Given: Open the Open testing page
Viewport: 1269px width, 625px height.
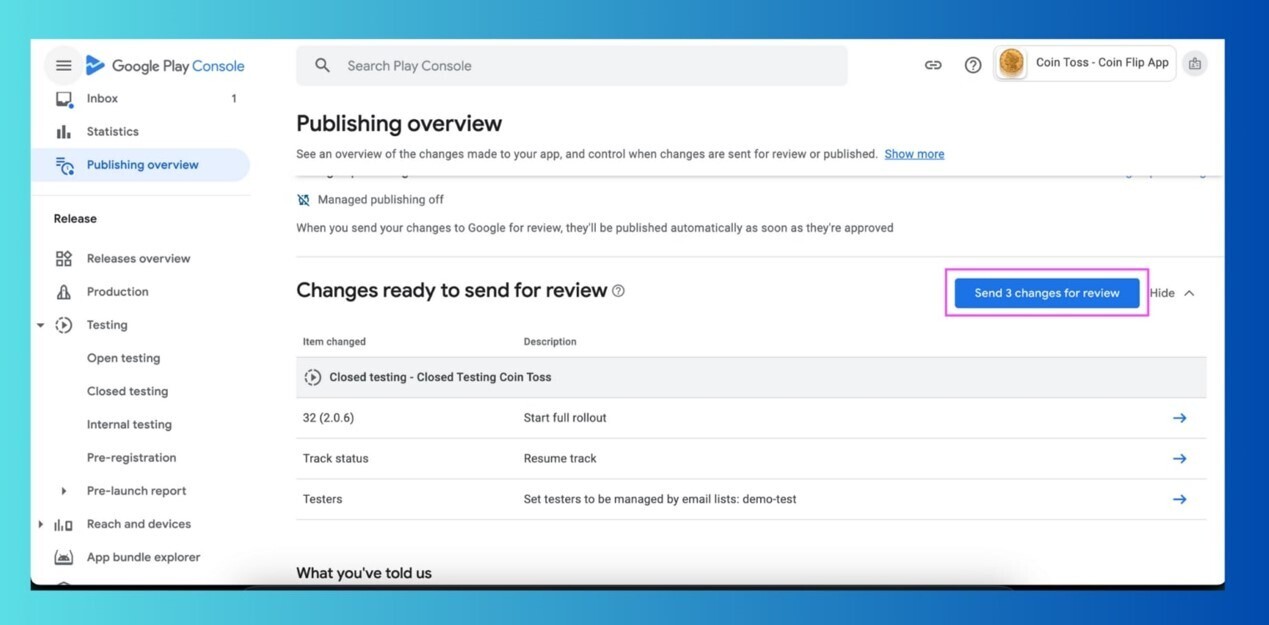Looking at the screenshot, I should pyautogui.click(x=123, y=358).
